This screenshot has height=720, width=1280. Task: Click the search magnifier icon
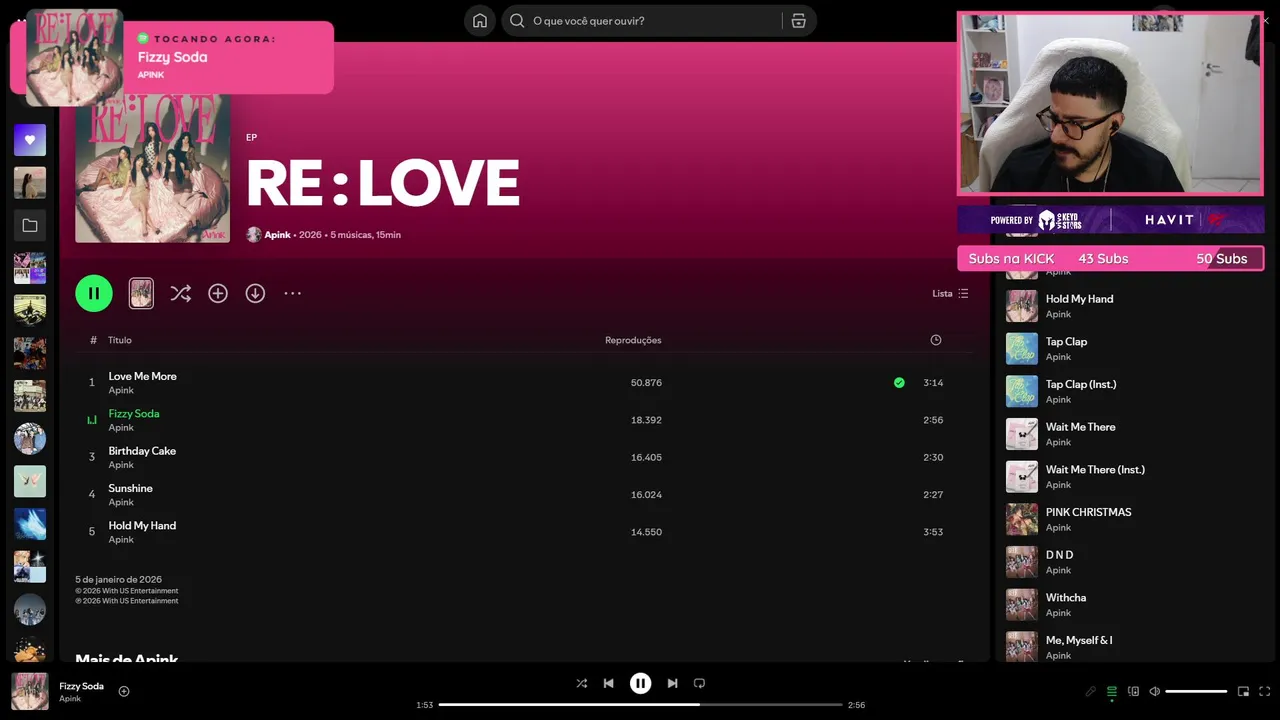pyautogui.click(x=517, y=20)
